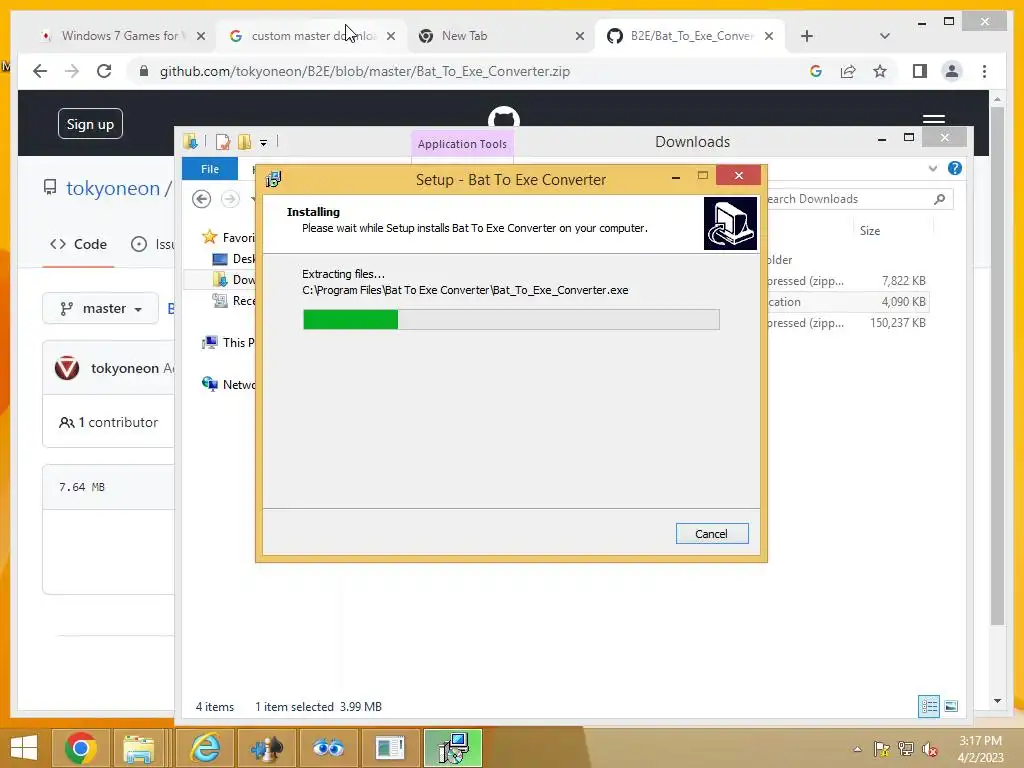Go forward in Chrome browser
The height and width of the screenshot is (768, 1024).
click(72, 71)
